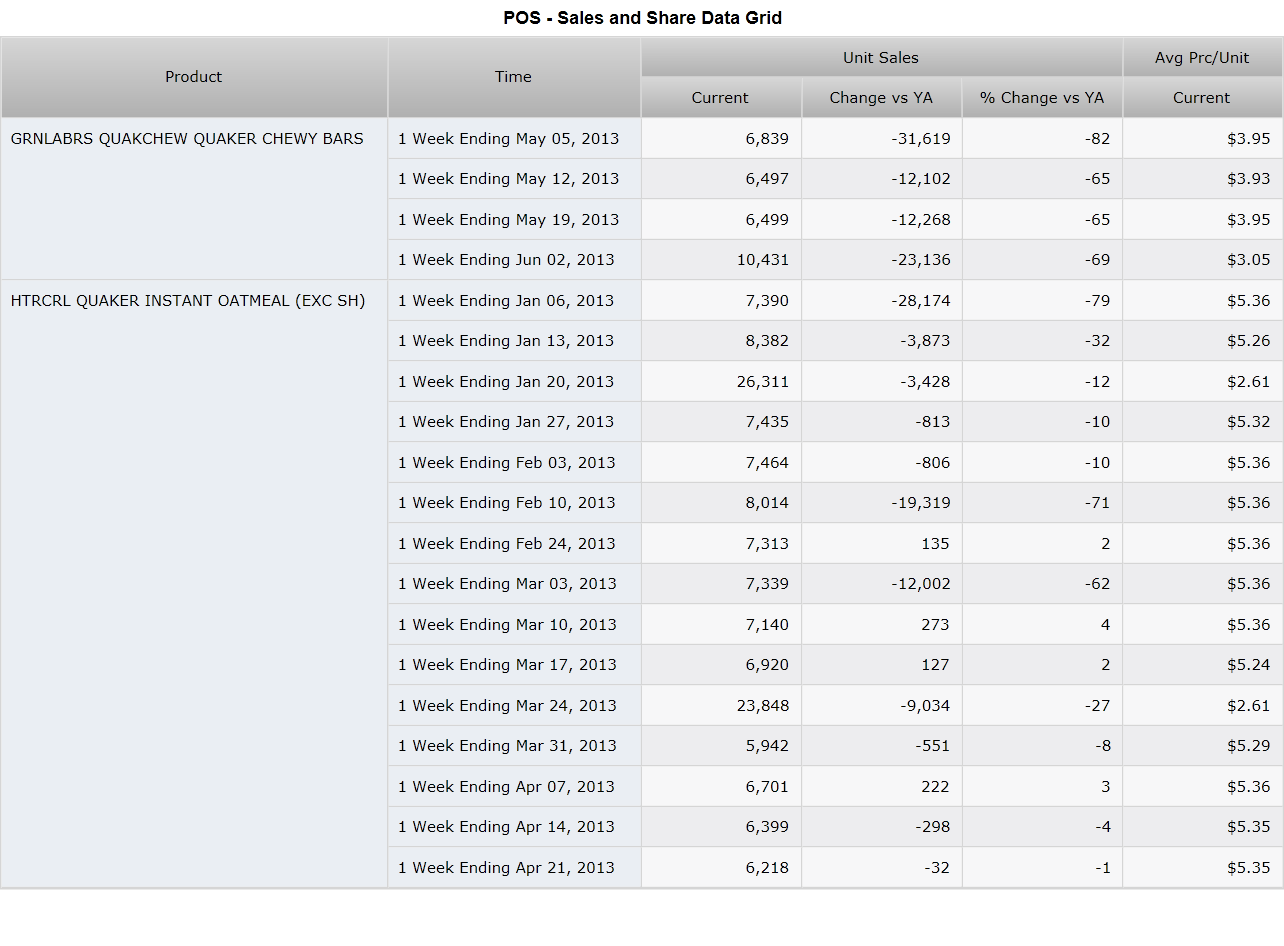Select the 1 Week Ending May 12, 2013 row
Viewport: 1284px width, 946px height.
pyautogui.click(x=514, y=179)
